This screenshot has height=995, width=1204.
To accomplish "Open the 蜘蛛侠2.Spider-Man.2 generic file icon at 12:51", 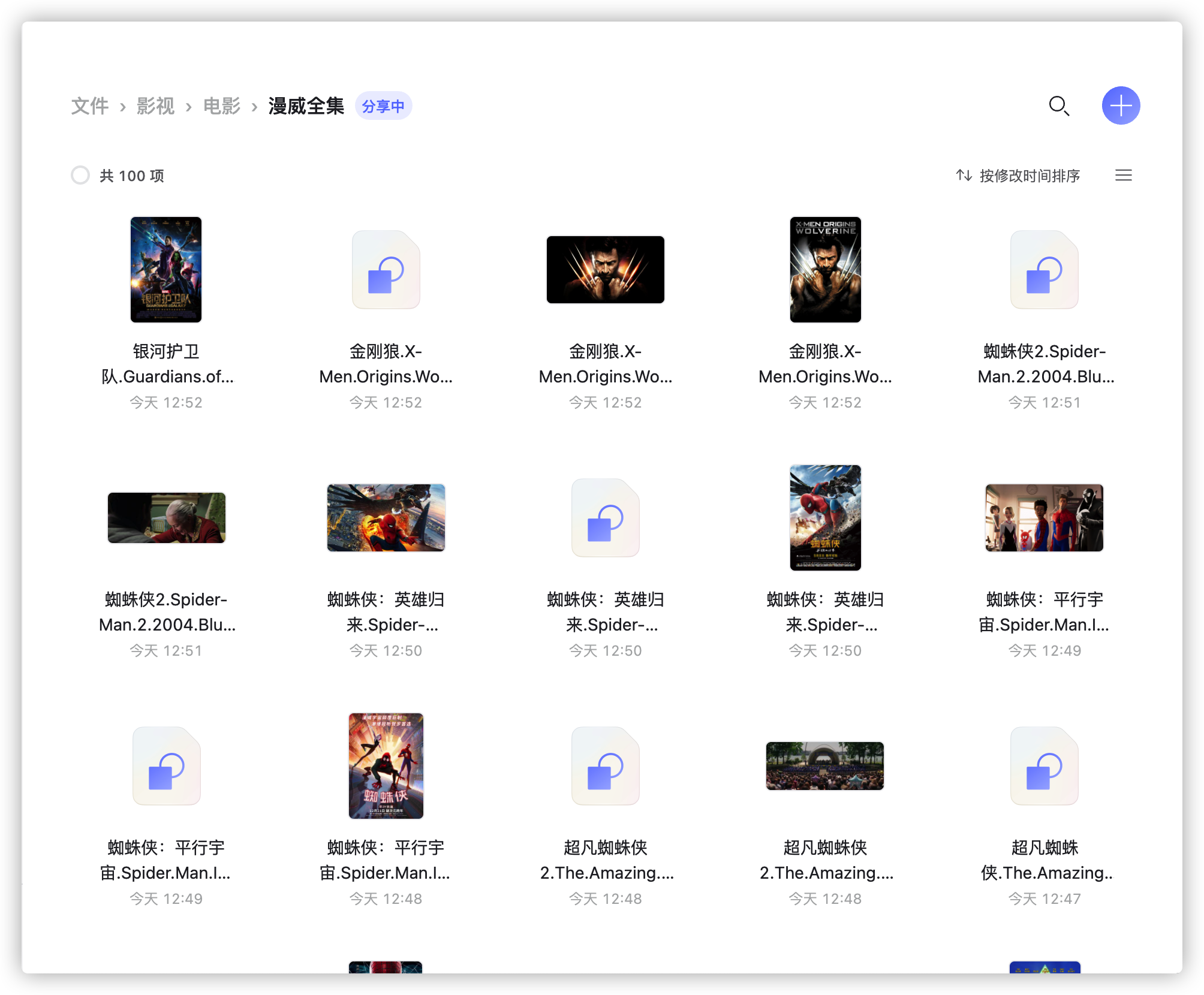I will 1044,269.
